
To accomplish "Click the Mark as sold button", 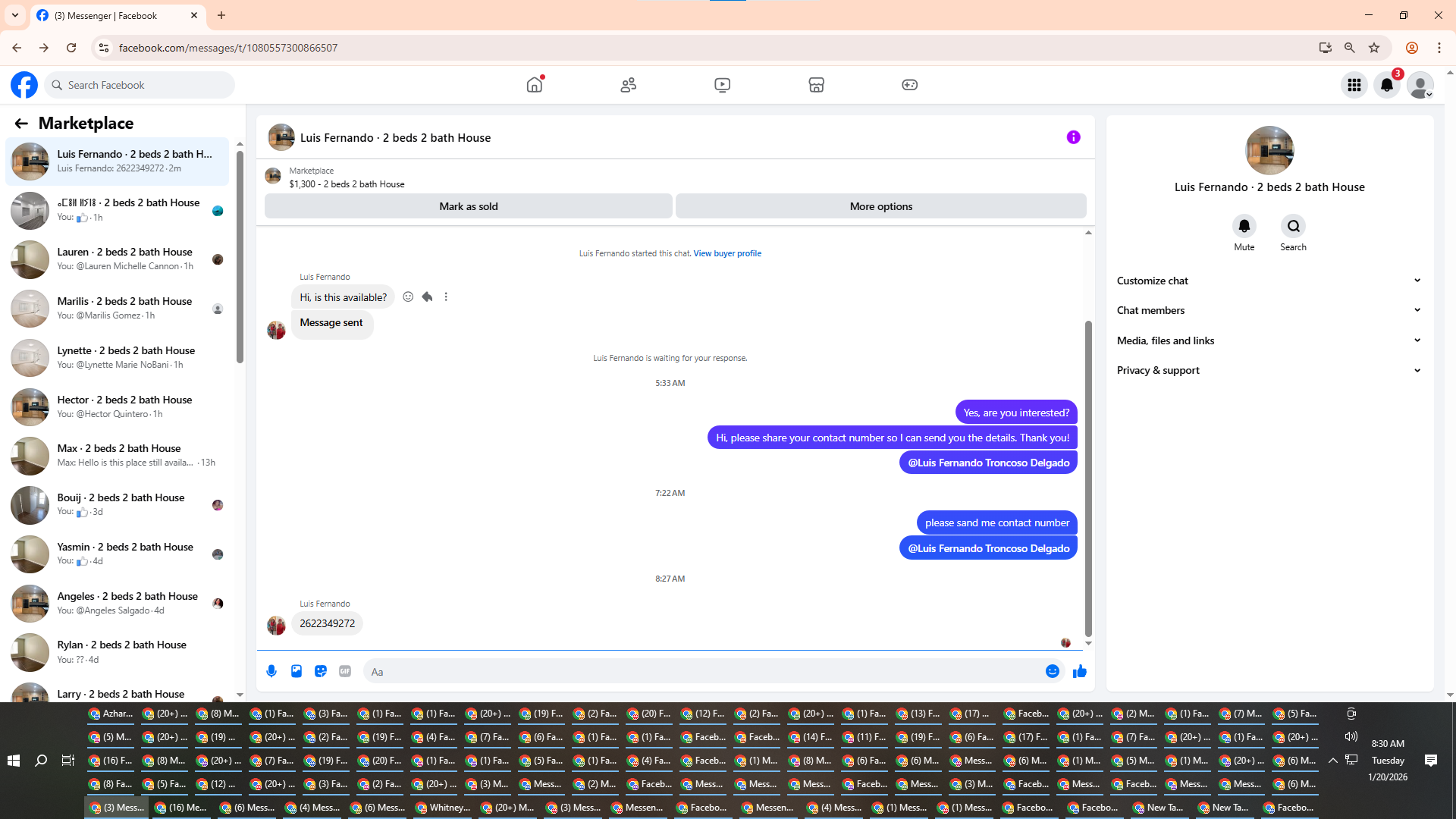I will coord(469,206).
